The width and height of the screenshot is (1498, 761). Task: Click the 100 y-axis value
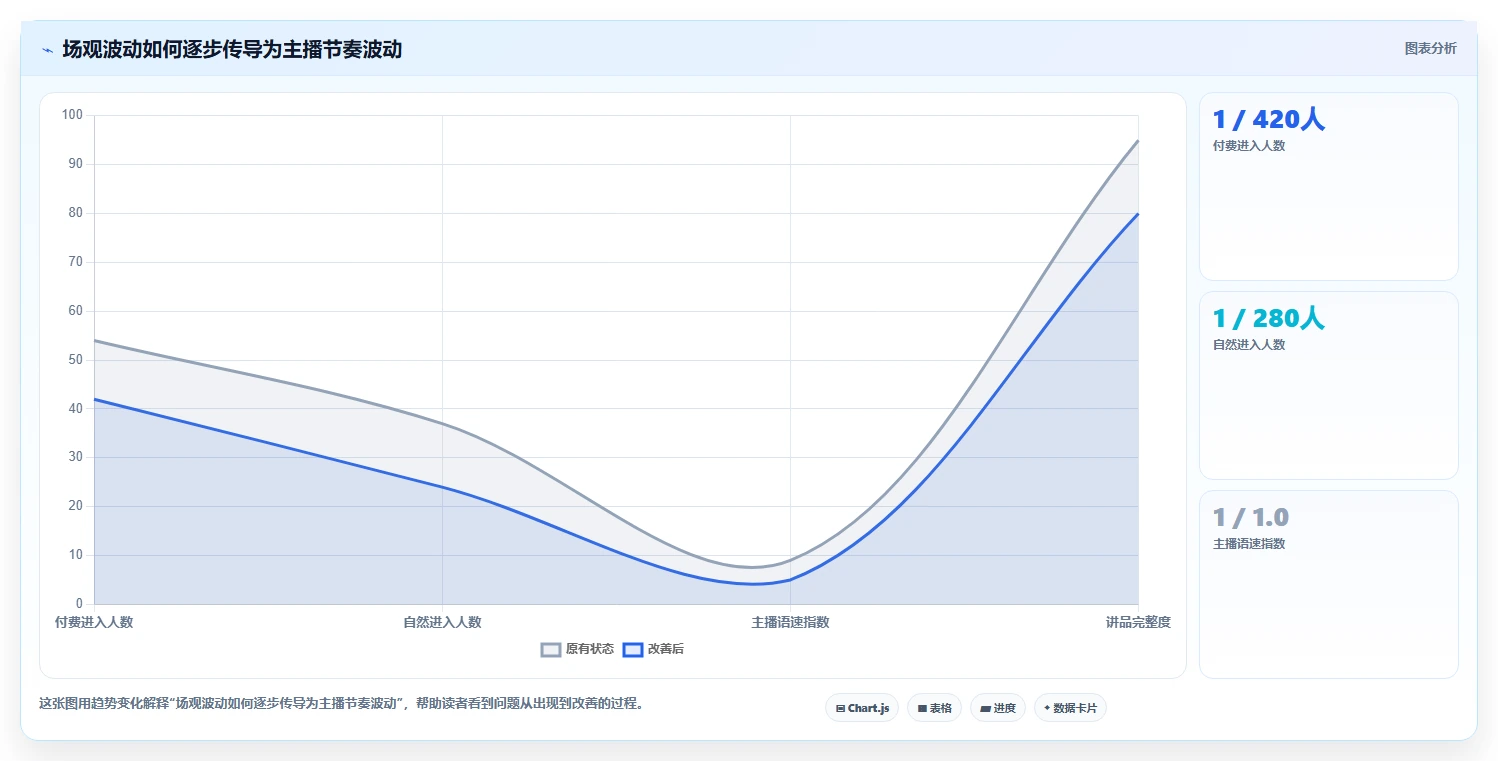click(72, 115)
